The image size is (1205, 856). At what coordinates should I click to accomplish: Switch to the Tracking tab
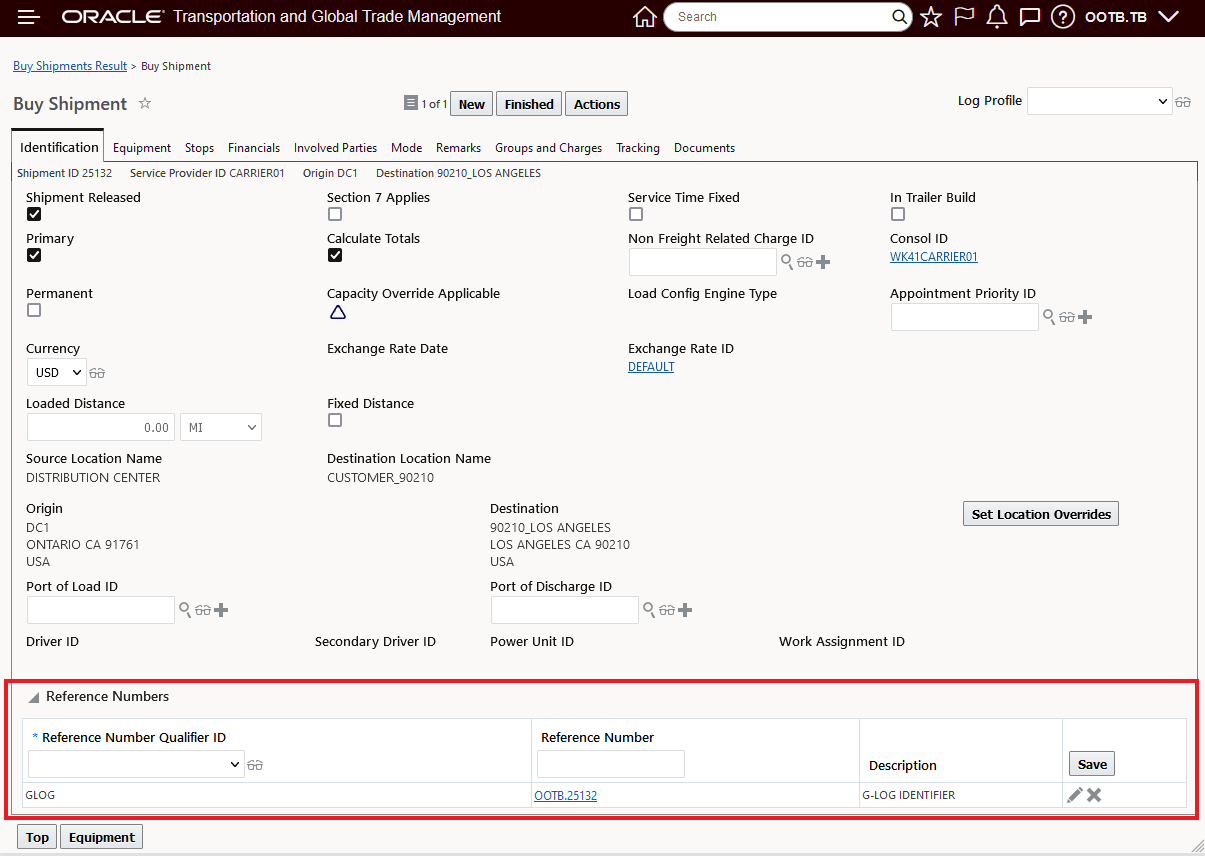[x=637, y=147]
